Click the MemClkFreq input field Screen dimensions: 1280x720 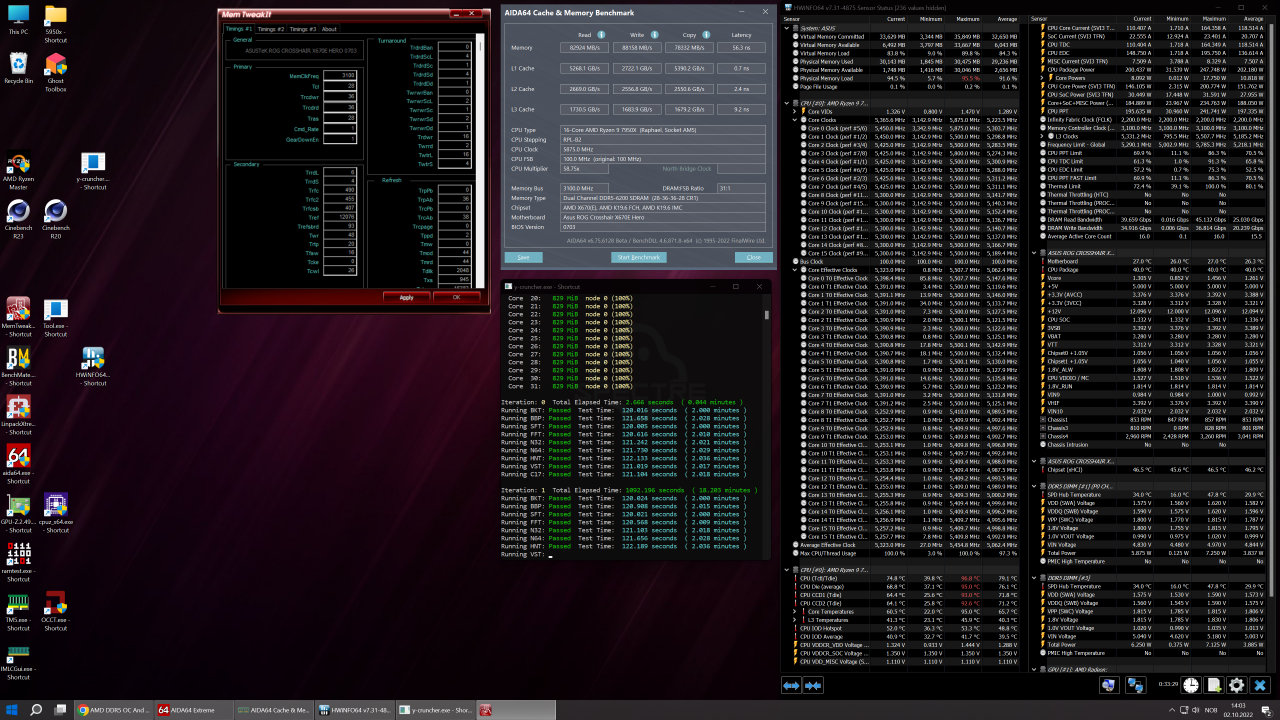click(x=339, y=75)
